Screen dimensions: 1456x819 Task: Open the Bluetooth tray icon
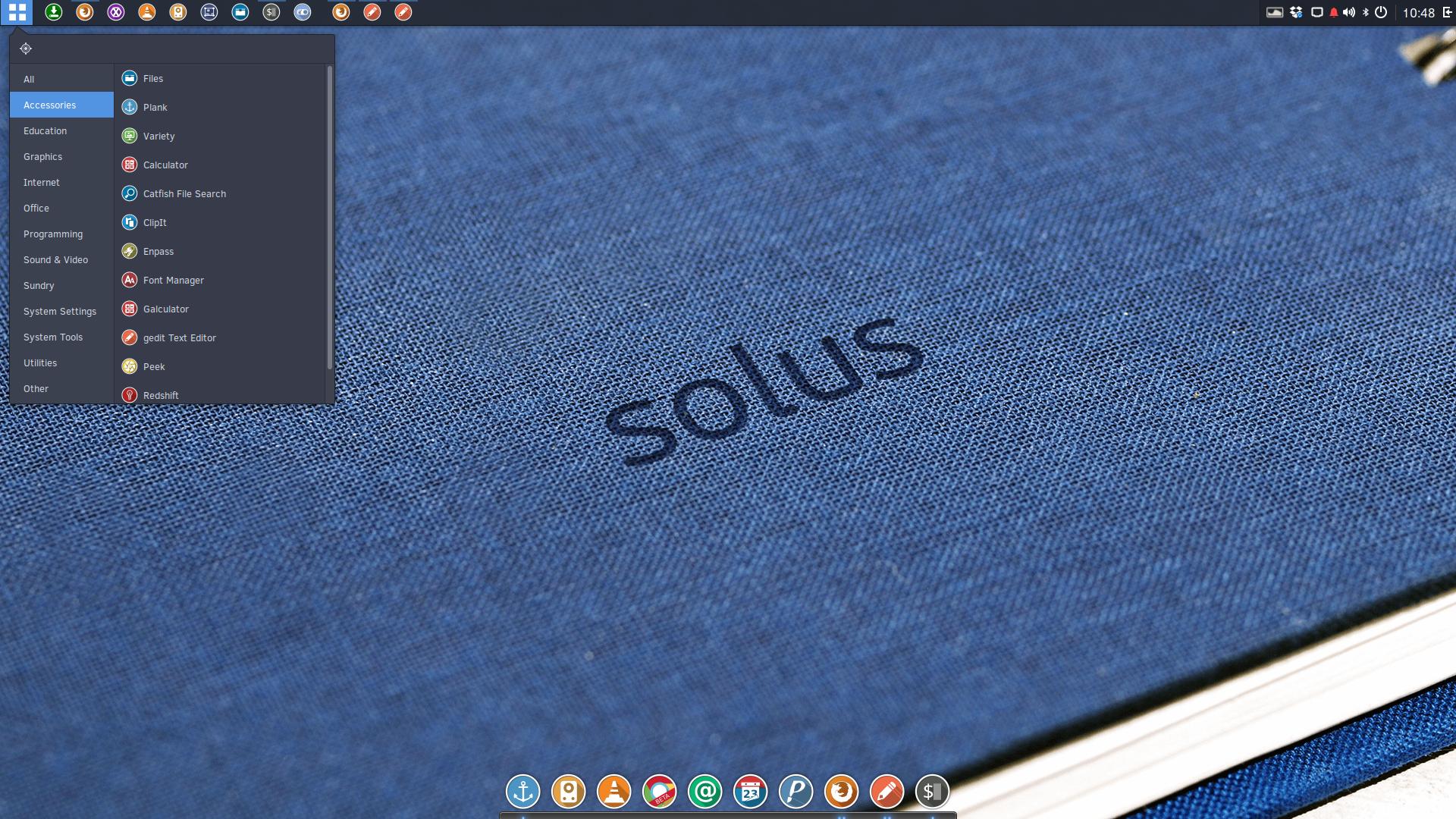click(1366, 12)
